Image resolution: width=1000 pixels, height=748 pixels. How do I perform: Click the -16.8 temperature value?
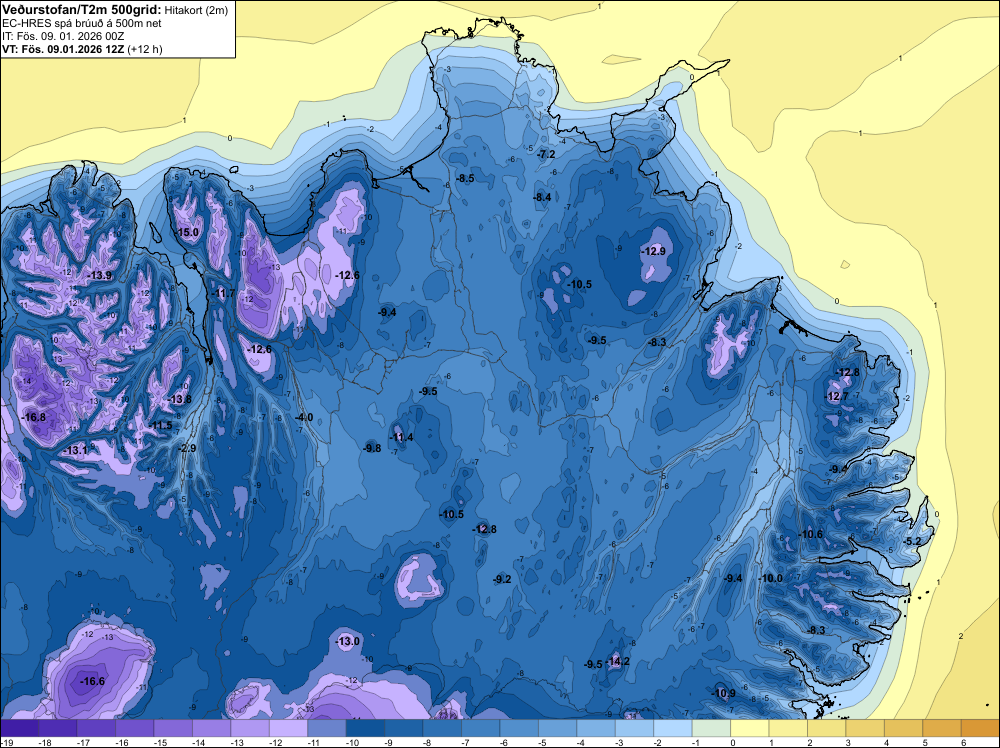[x=34, y=417]
